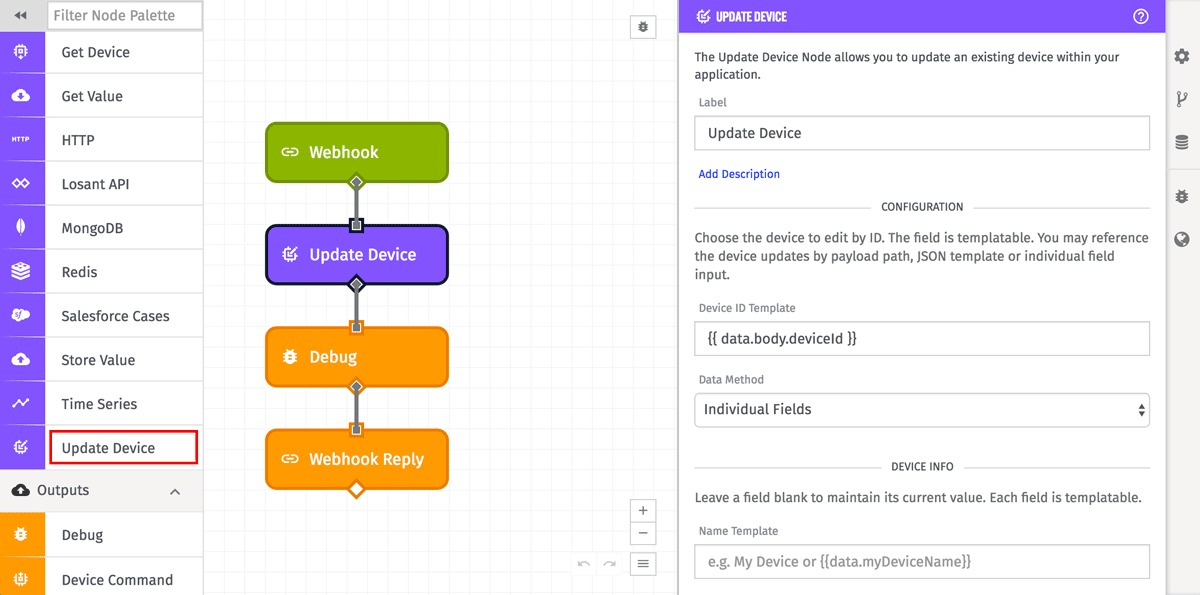1200x595 pixels.
Task: Click the MongoDB leaf icon
Action: [x=21, y=228]
